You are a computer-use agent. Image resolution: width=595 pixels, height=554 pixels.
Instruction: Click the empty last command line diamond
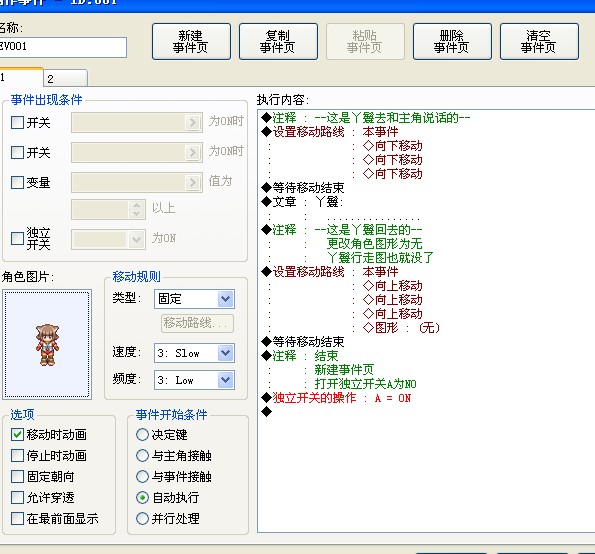tap(267, 412)
